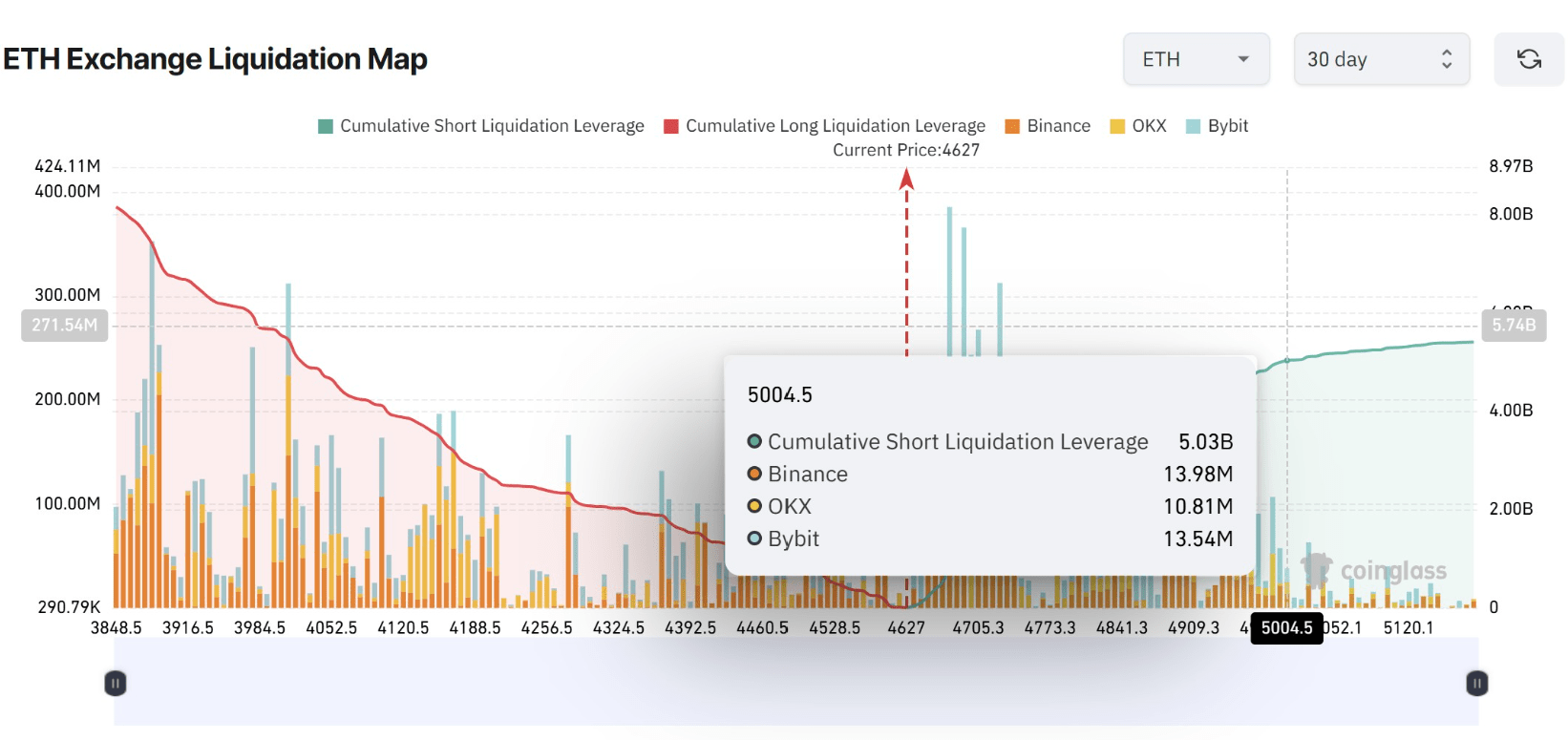Image resolution: width=1568 pixels, height=740 pixels.
Task: Click the refresh chart icon button
Action: [x=1529, y=59]
